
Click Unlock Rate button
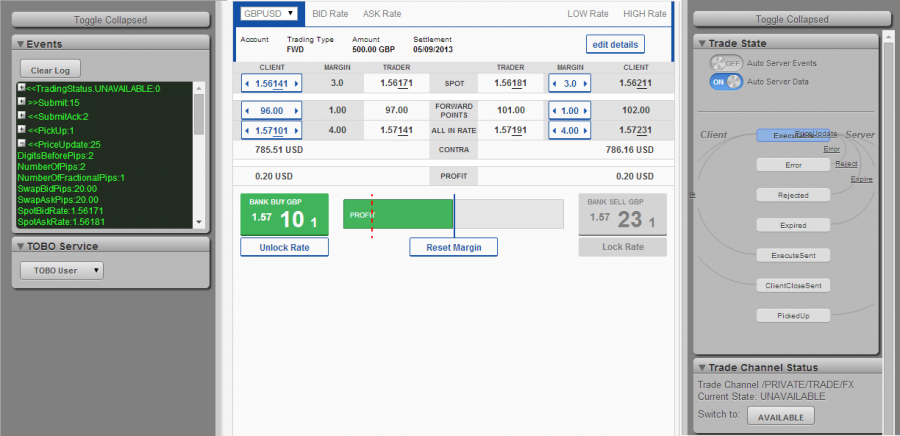coord(284,247)
